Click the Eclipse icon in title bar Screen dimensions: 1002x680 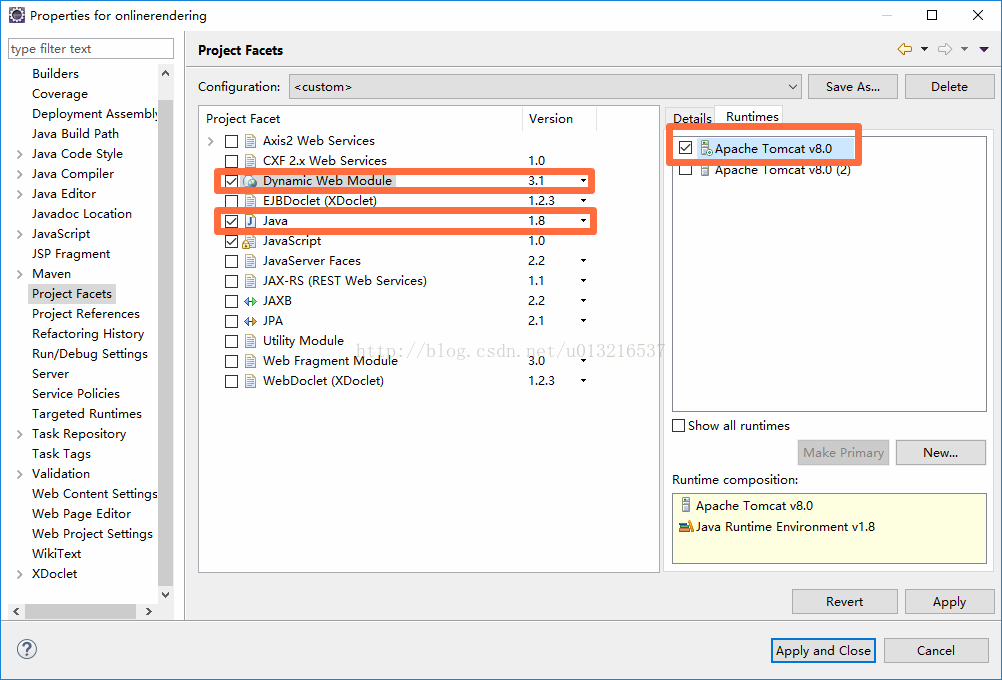click(17, 15)
